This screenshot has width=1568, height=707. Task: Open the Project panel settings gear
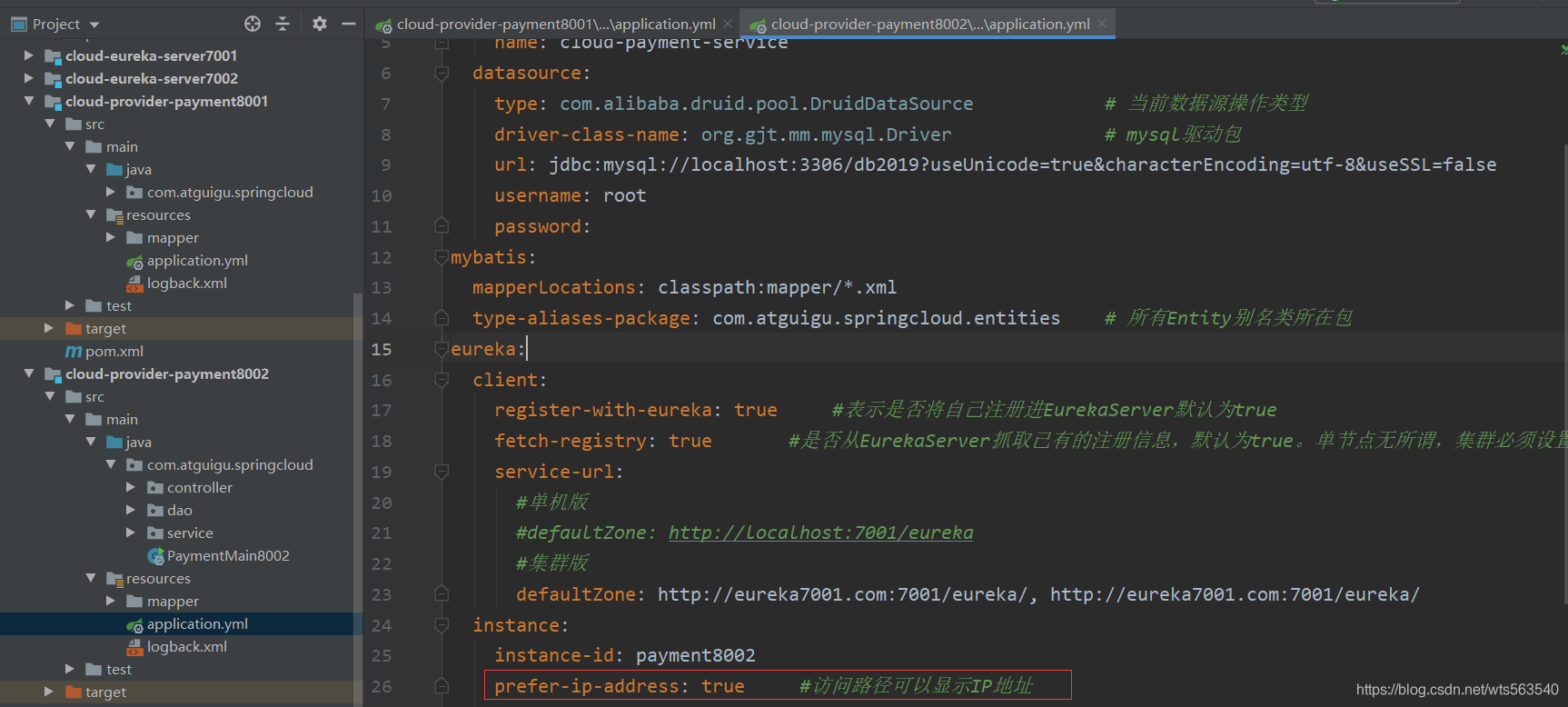[x=319, y=24]
